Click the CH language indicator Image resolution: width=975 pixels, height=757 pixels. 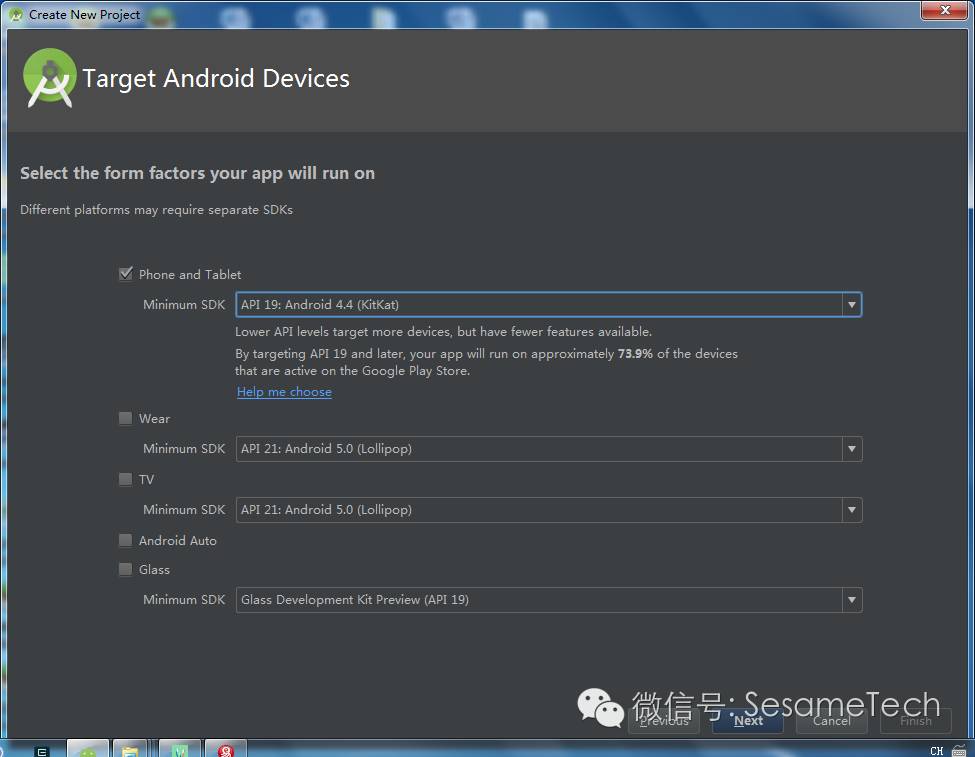pos(936,751)
